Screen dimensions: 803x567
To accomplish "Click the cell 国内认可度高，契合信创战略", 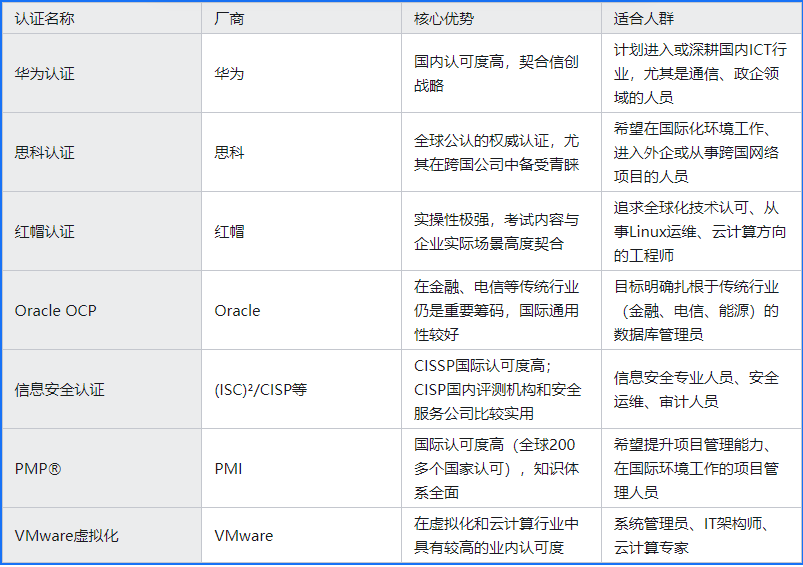I will coord(501,73).
